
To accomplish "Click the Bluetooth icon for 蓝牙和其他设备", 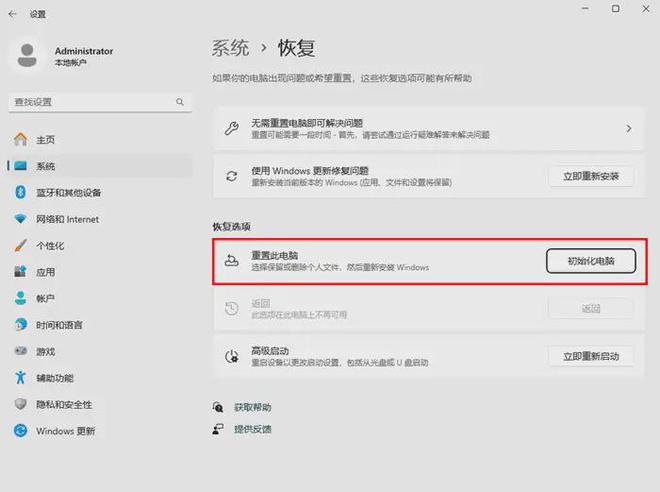I will pyautogui.click(x=20, y=192).
